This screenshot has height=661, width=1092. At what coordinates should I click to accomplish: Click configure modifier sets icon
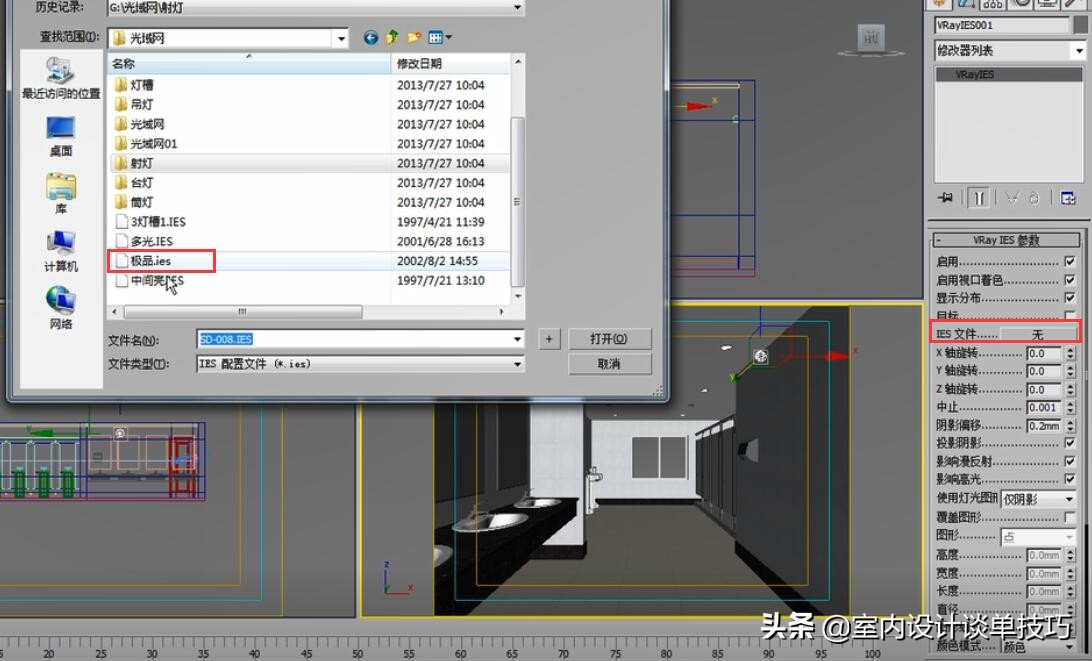coord(1068,198)
